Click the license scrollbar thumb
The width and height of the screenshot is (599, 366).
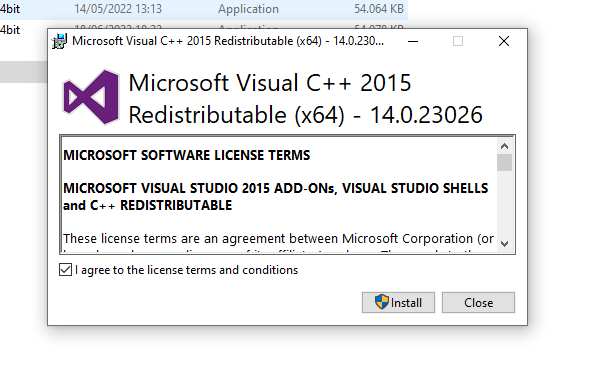[504, 163]
